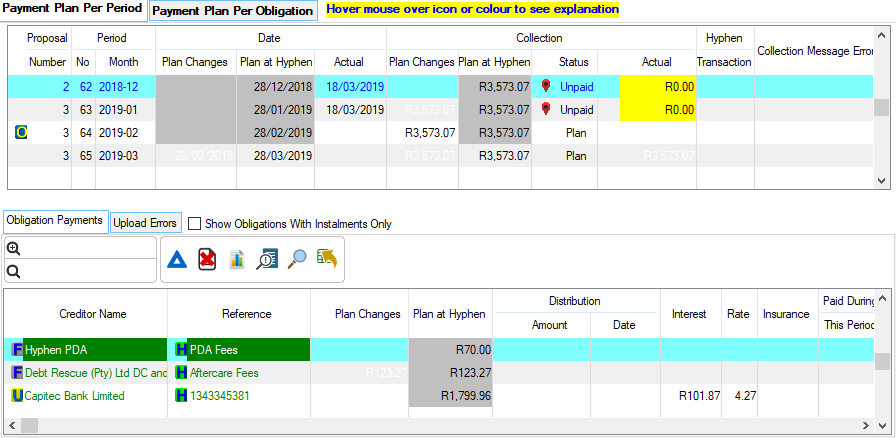Click the 4.27 rate value
Screen dimensions: 896x438
pos(745,396)
